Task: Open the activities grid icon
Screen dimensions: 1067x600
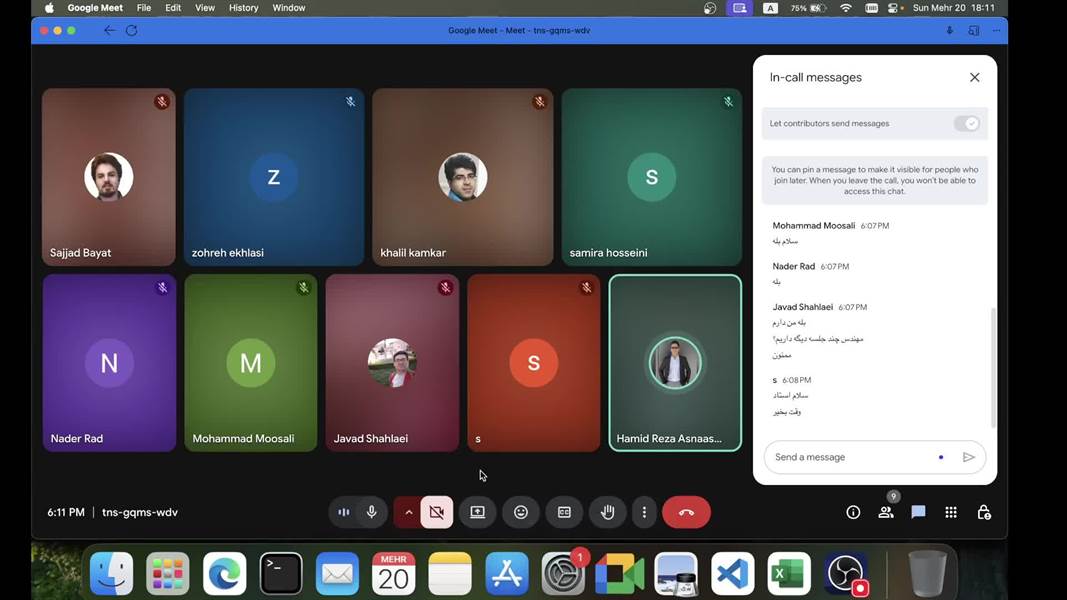Action: [x=951, y=512]
